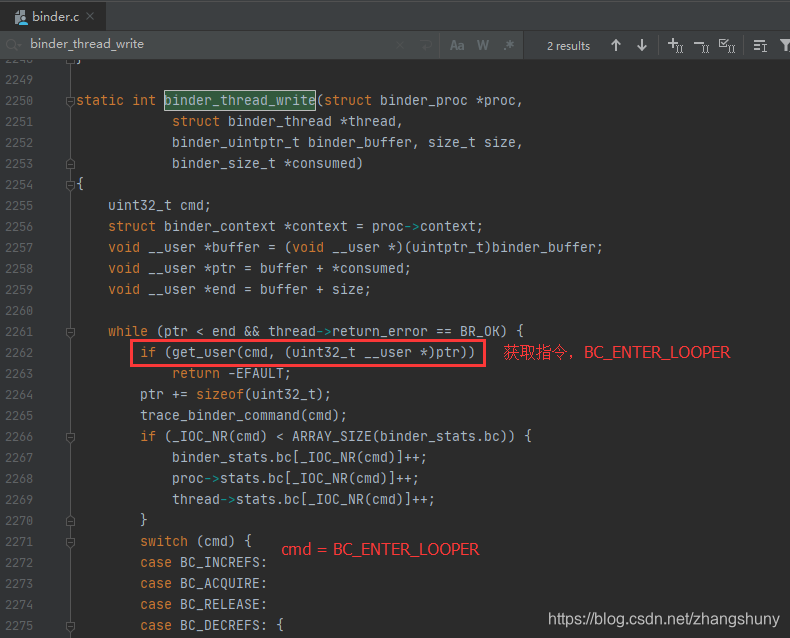Close the binder.c tab
The width and height of the screenshot is (790, 638).
[90, 16]
